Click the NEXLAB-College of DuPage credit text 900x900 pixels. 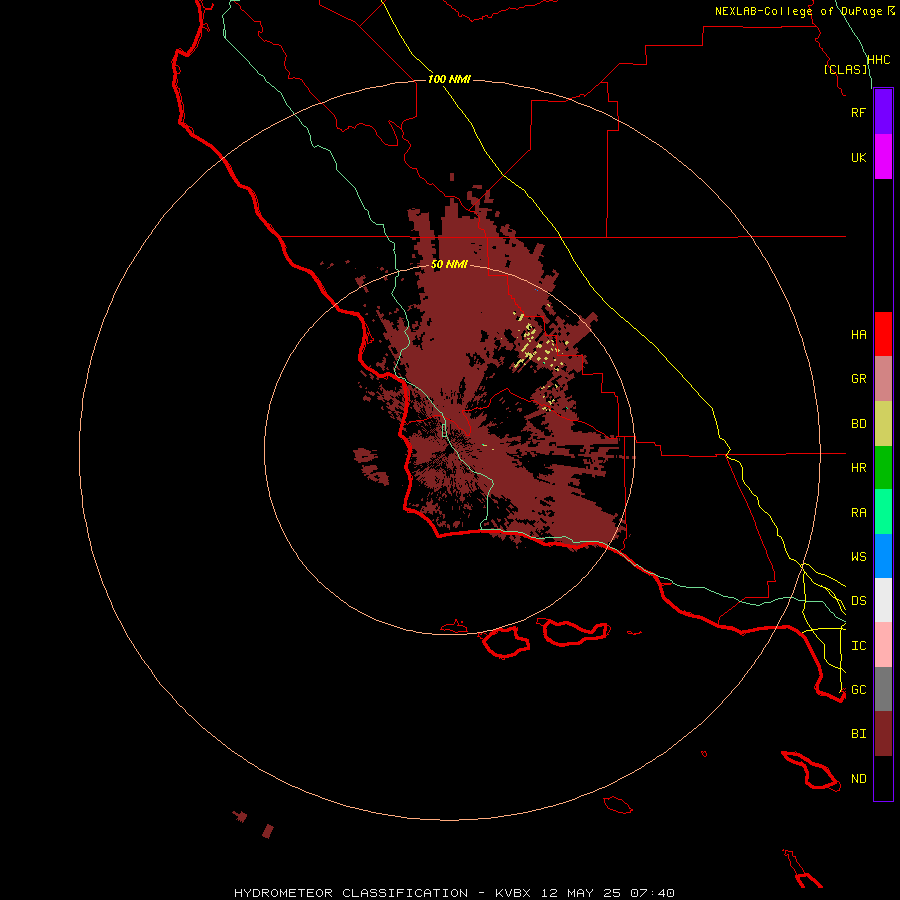pyautogui.click(x=798, y=11)
